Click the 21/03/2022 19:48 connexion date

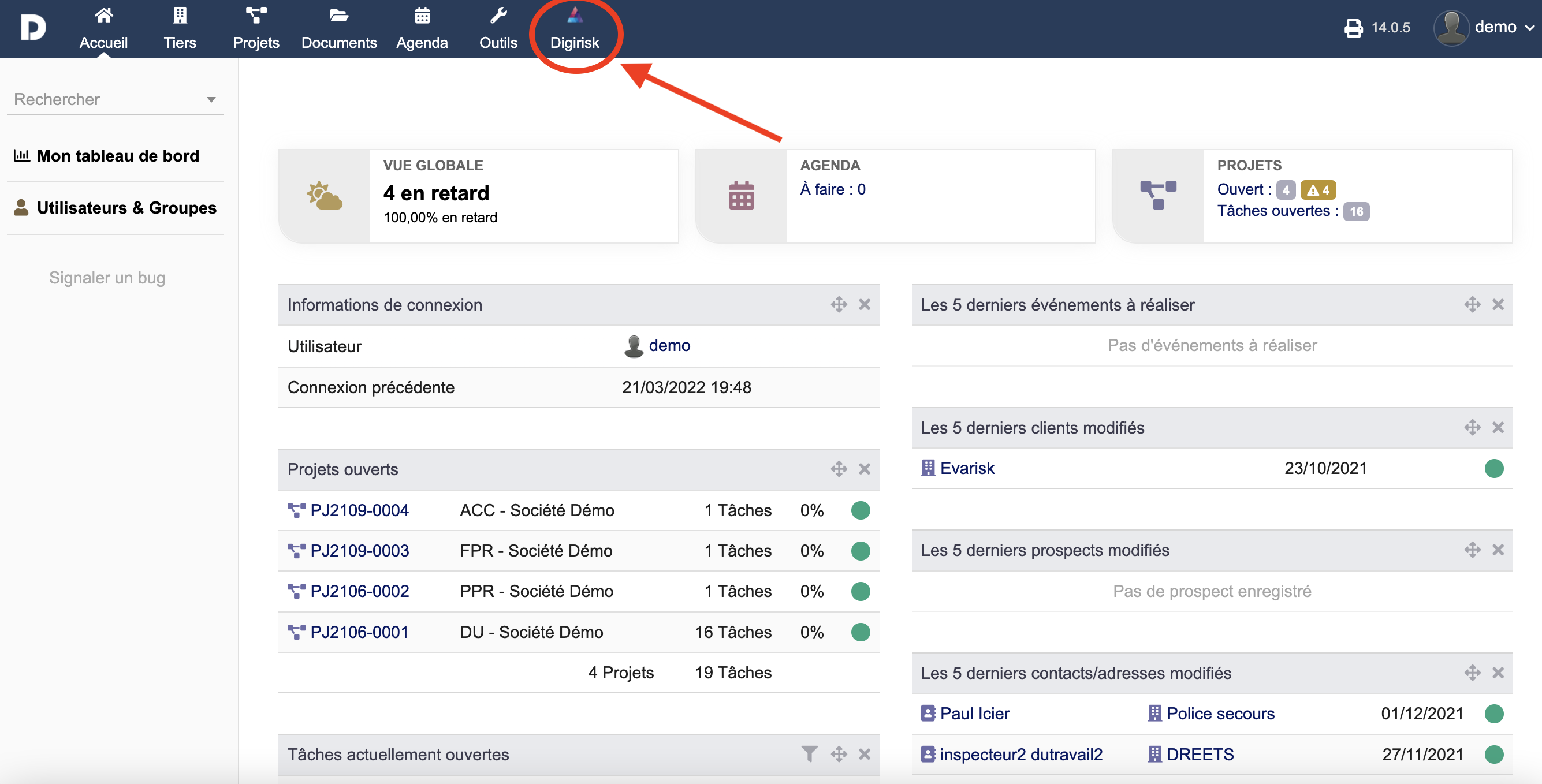point(687,387)
